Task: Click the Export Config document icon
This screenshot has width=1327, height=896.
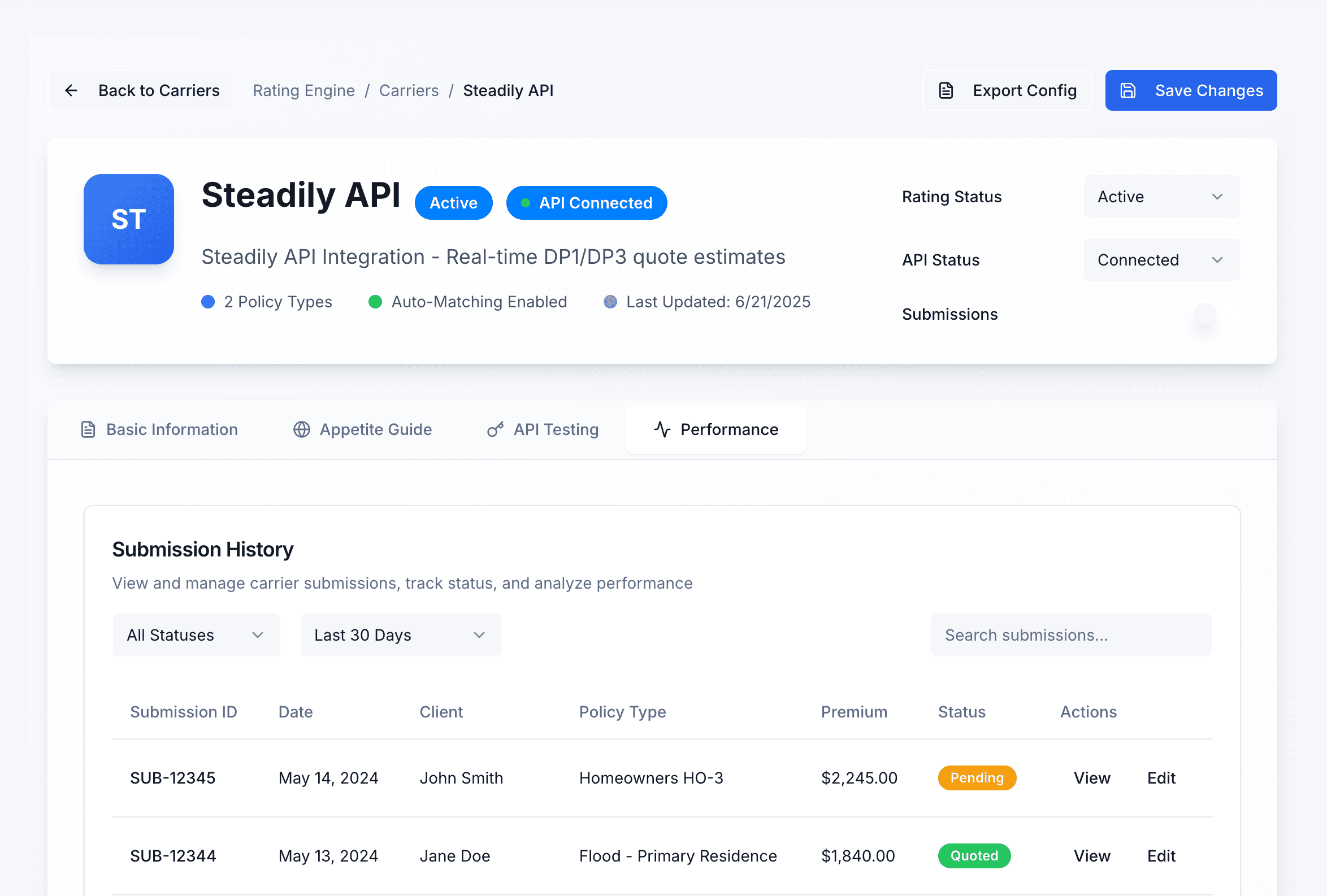Action: [946, 90]
